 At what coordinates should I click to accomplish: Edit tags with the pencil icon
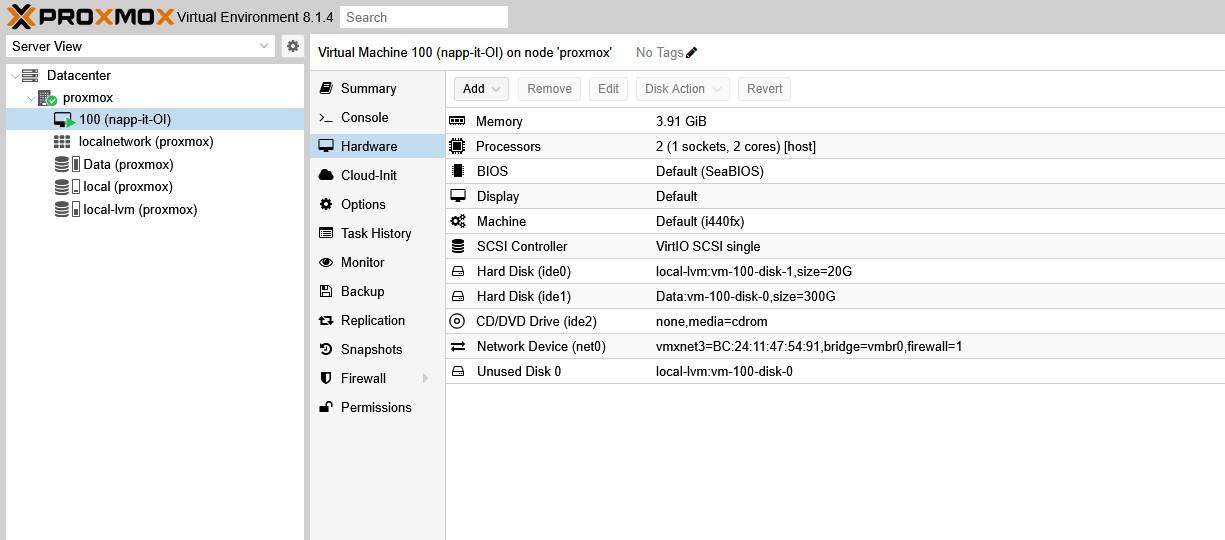pyautogui.click(x=692, y=52)
